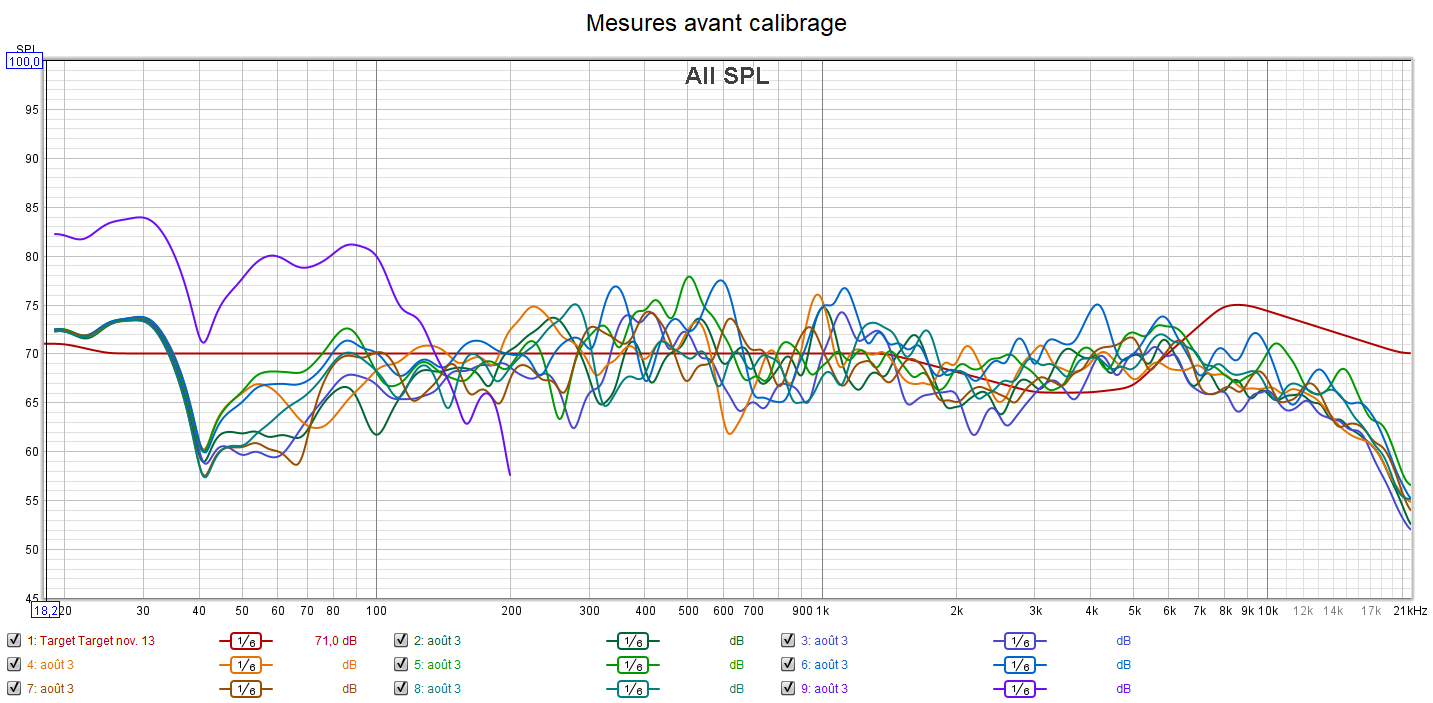
Task: Click the purple 1/6 smoothing icon for trace 9
Action: 1019,689
